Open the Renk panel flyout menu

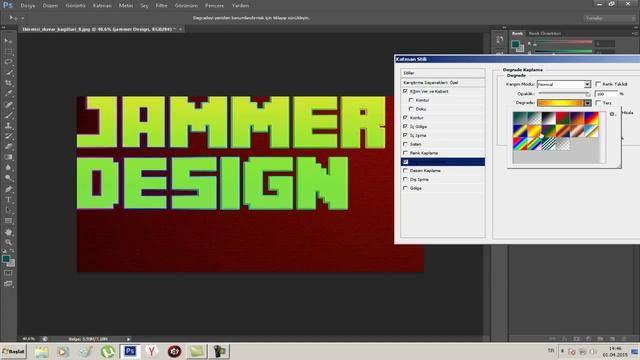point(636,33)
